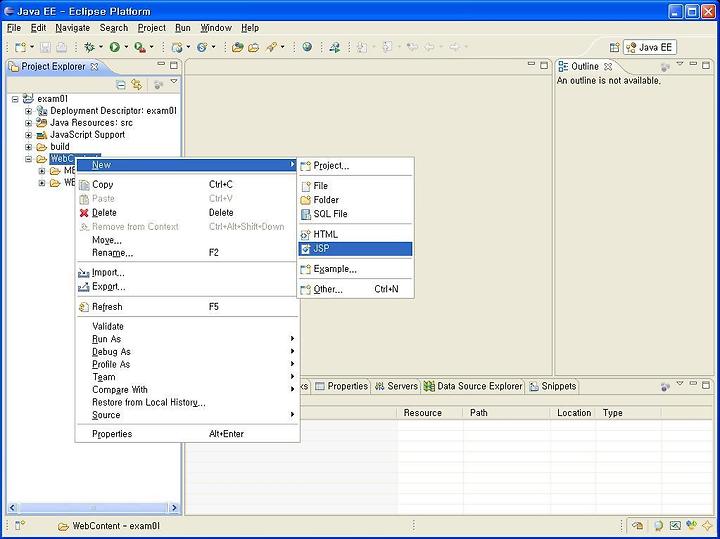
Task: Select Export... in context menu
Action: (x=187, y=287)
